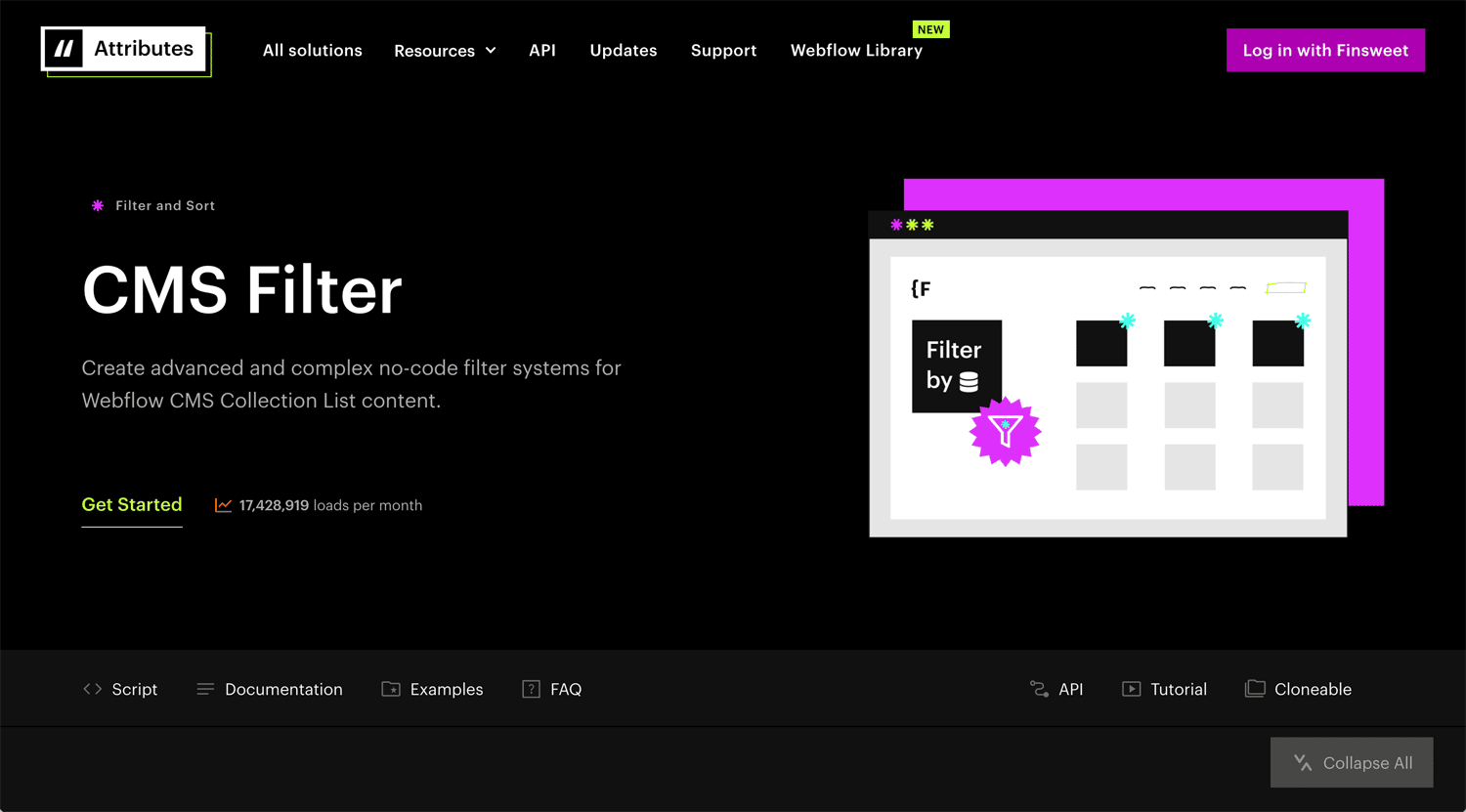Click the Collapse All button
The width and height of the screenshot is (1466, 812).
[x=1352, y=762]
